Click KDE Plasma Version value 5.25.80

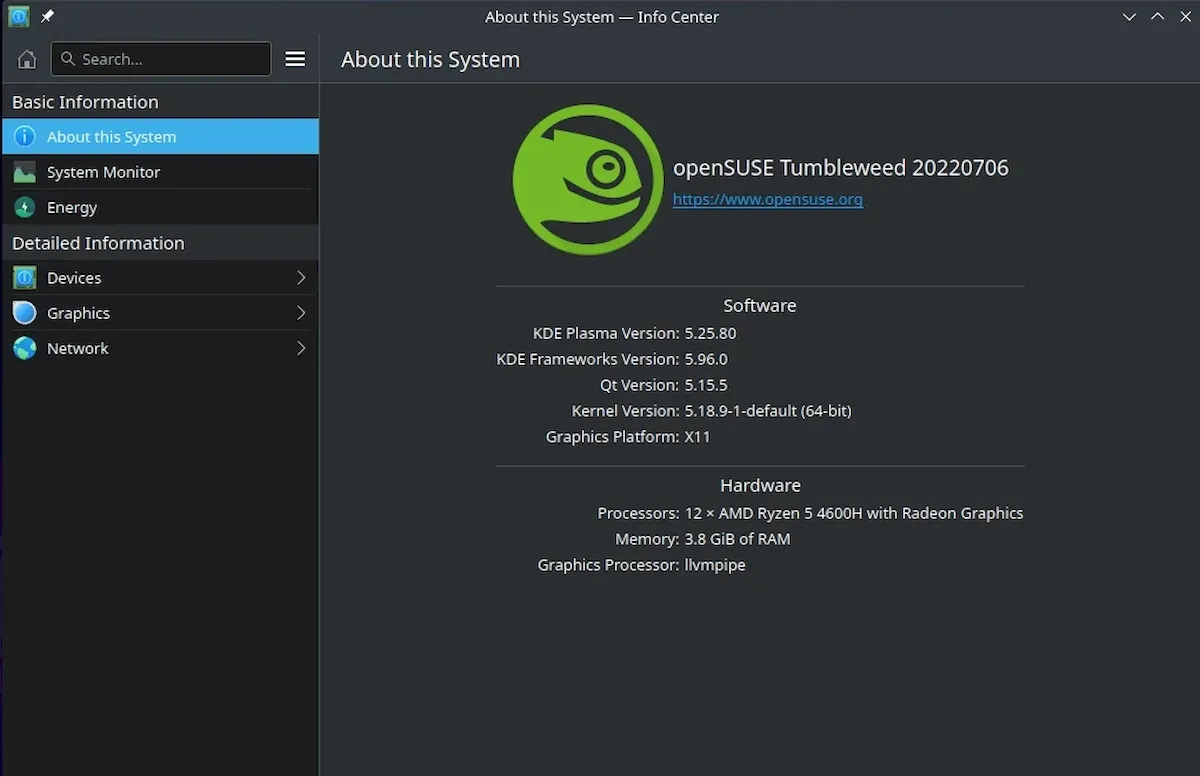(710, 333)
